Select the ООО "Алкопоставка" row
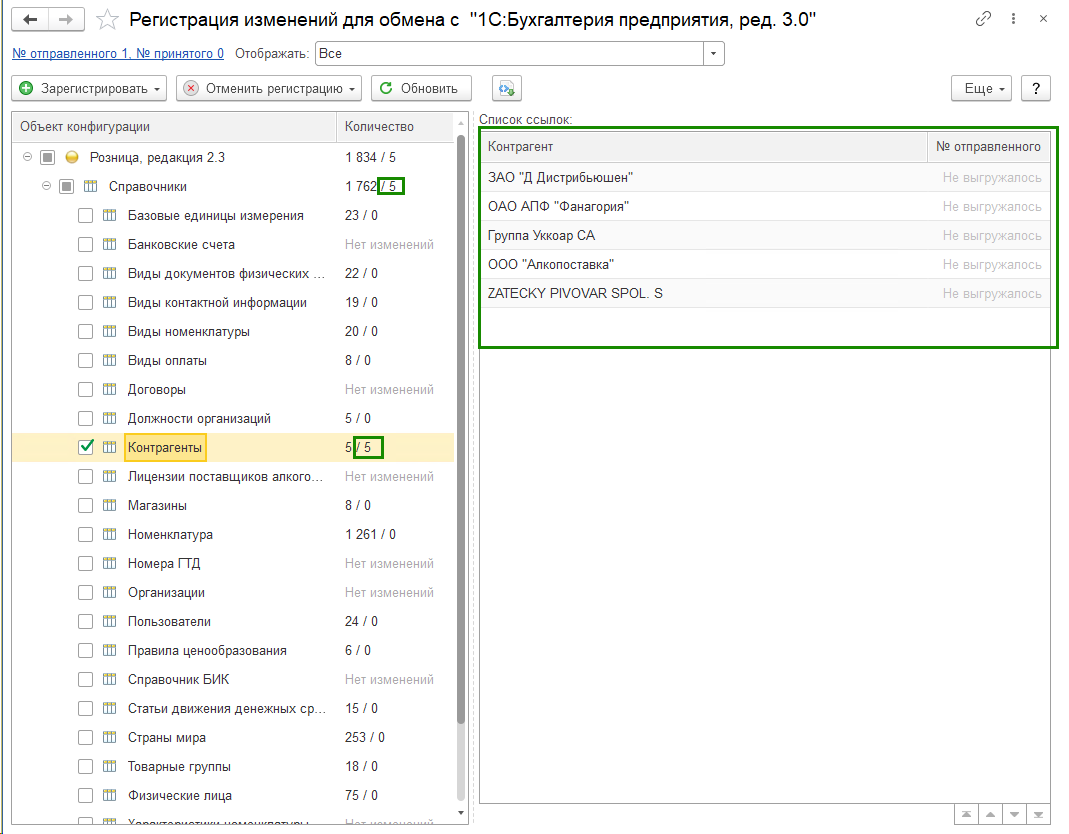Viewport: 1069px width, 834px height. pyautogui.click(x=765, y=265)
